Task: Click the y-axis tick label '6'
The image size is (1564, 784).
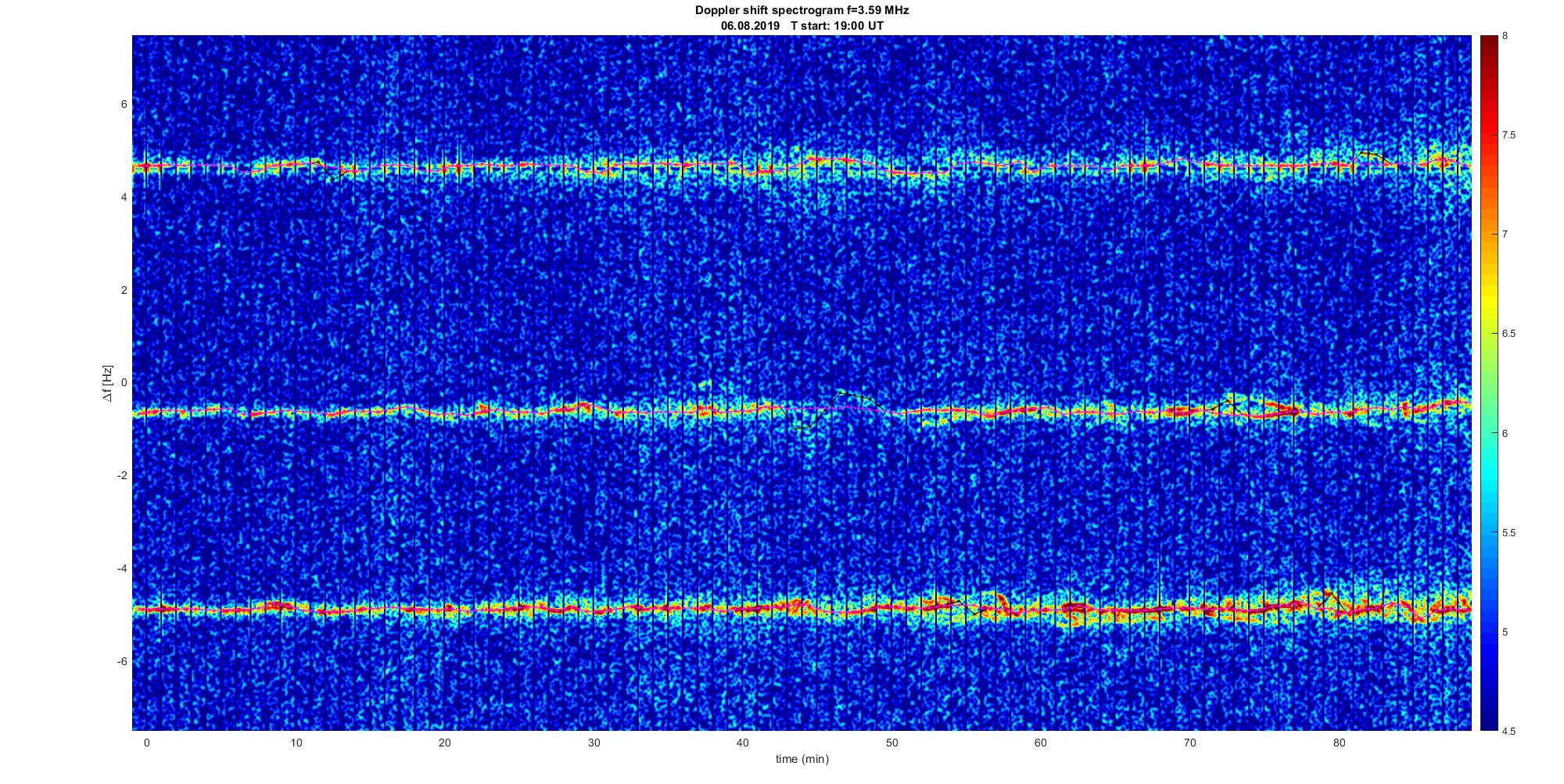Action: [124, 104]
